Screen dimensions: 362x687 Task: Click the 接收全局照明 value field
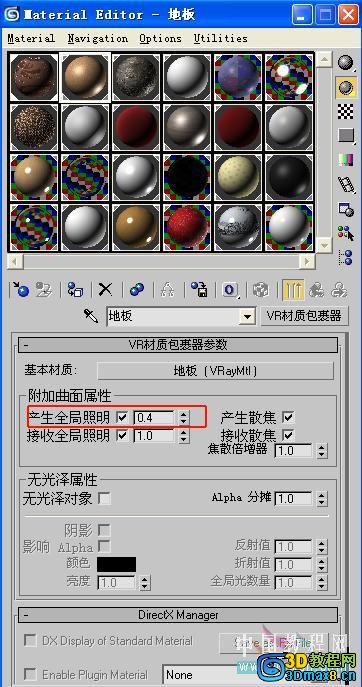154,436
